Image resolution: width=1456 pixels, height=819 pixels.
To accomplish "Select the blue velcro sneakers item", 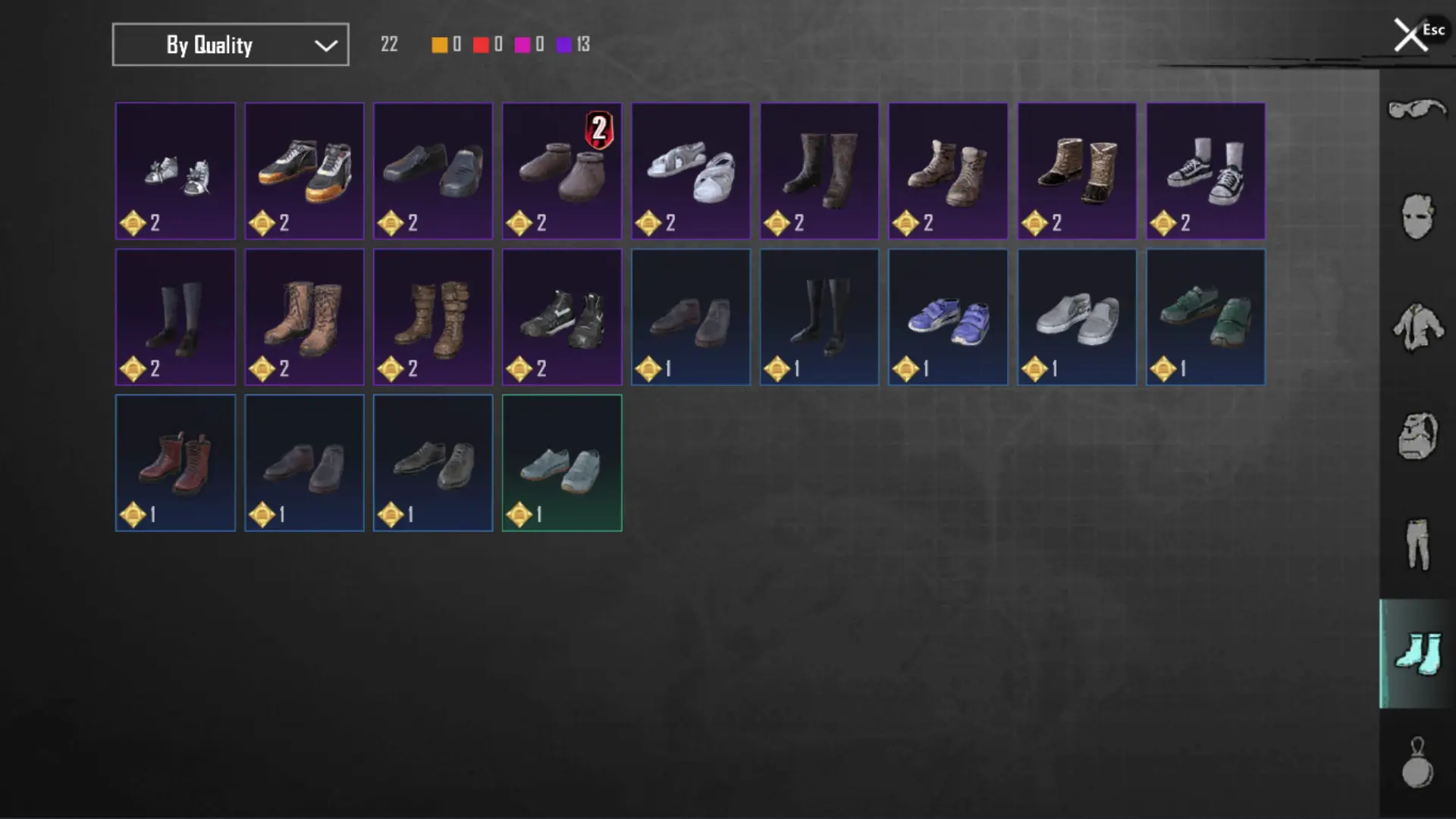I will pyautogui.click(x=948, y=317).
